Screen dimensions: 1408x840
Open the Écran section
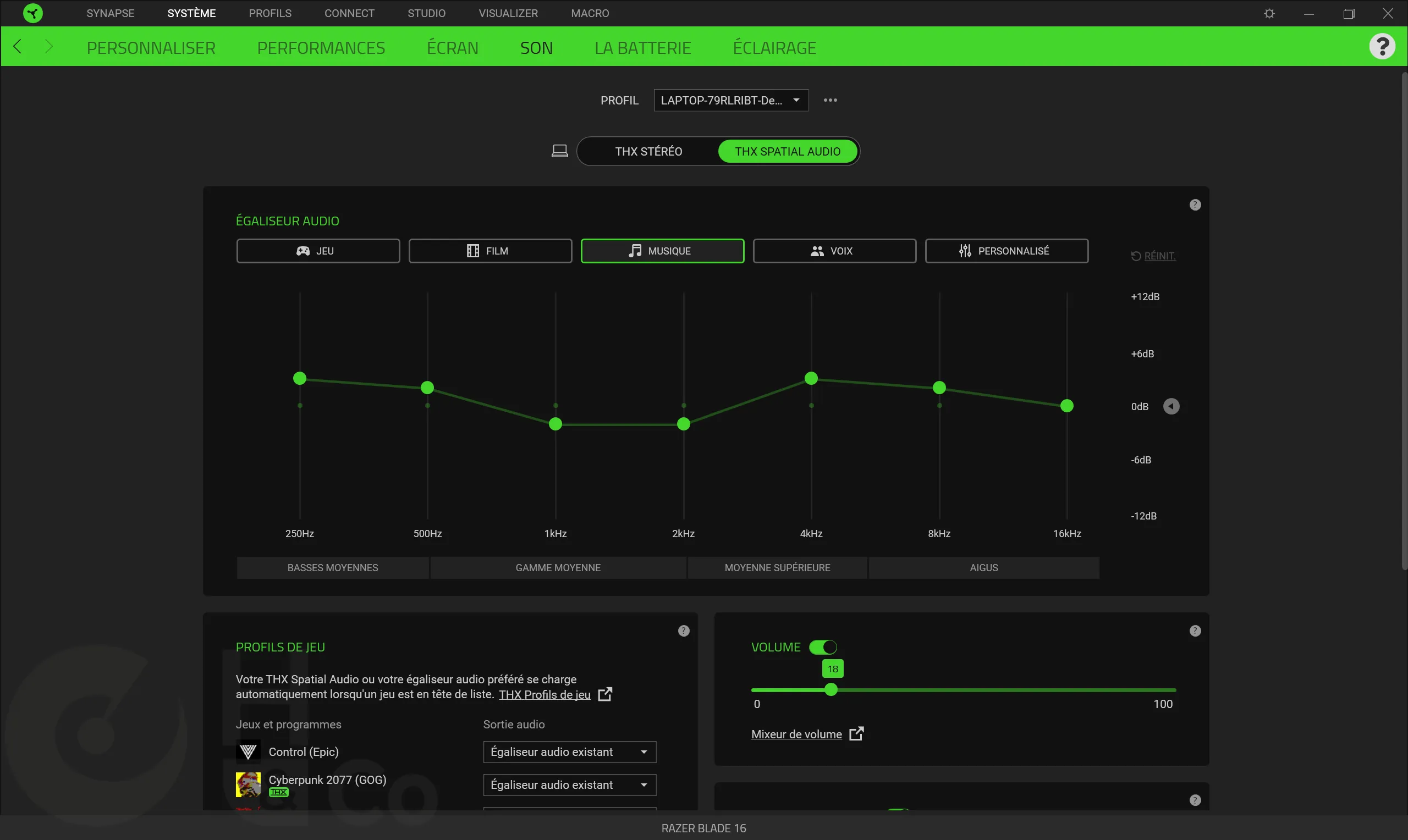(x=452, y=47)
